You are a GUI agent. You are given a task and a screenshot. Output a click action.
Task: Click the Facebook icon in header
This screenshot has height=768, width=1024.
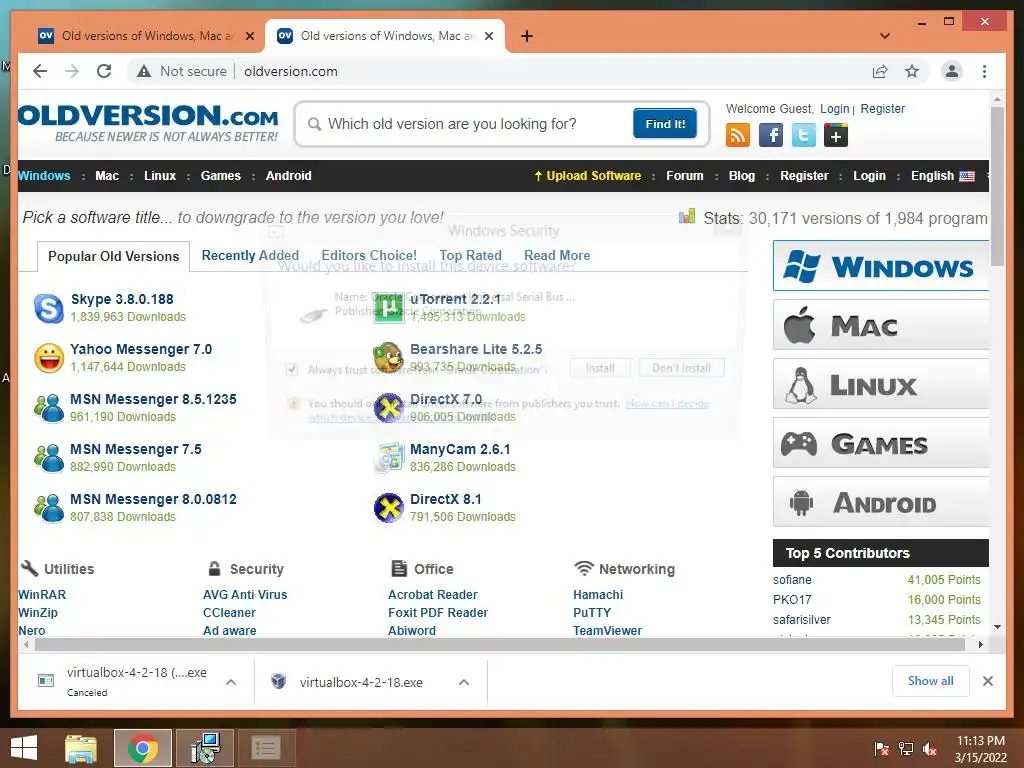[x=771, y=135]
